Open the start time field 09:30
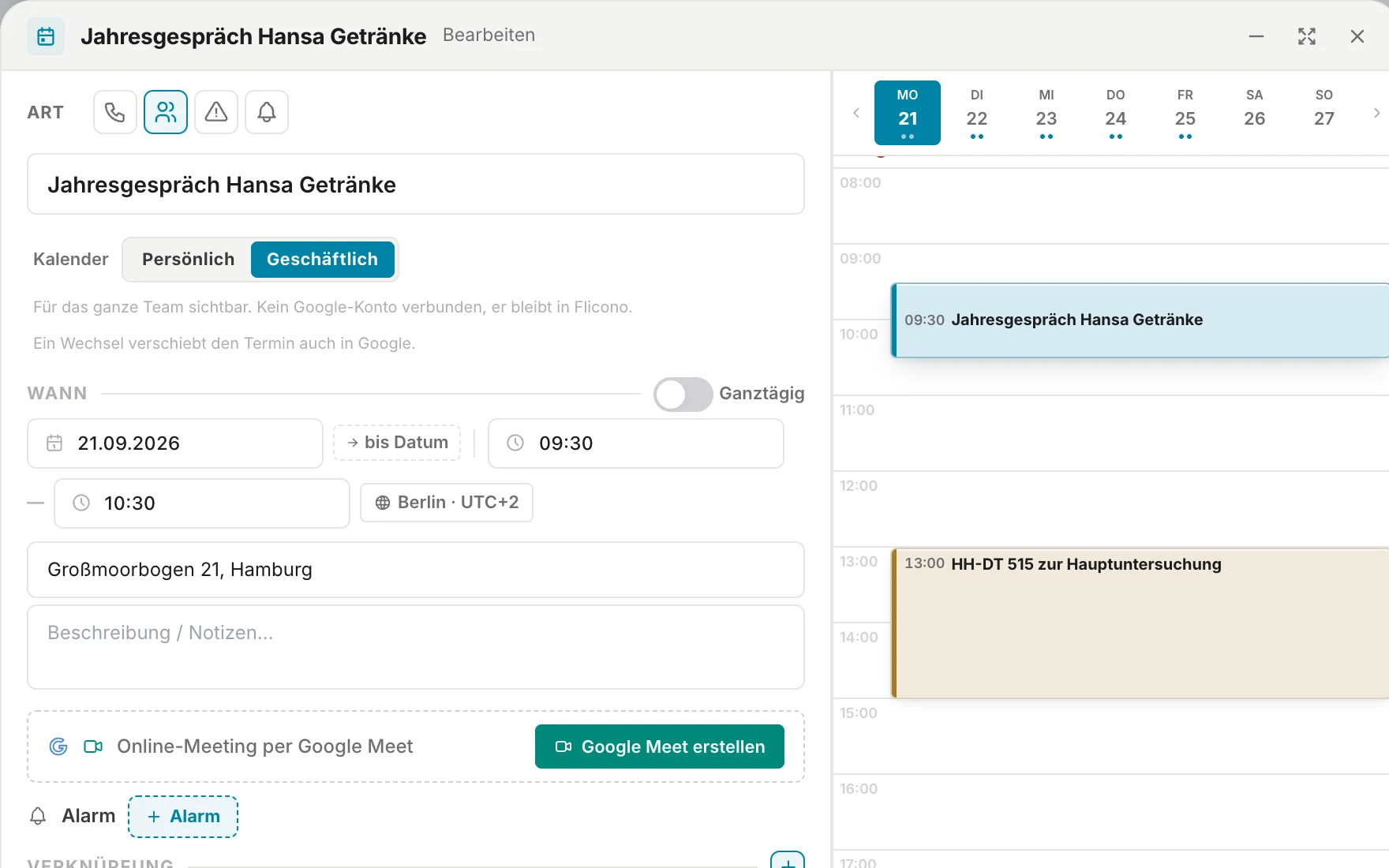Screen dimensions: 1389x868 [x=636, y=443]
